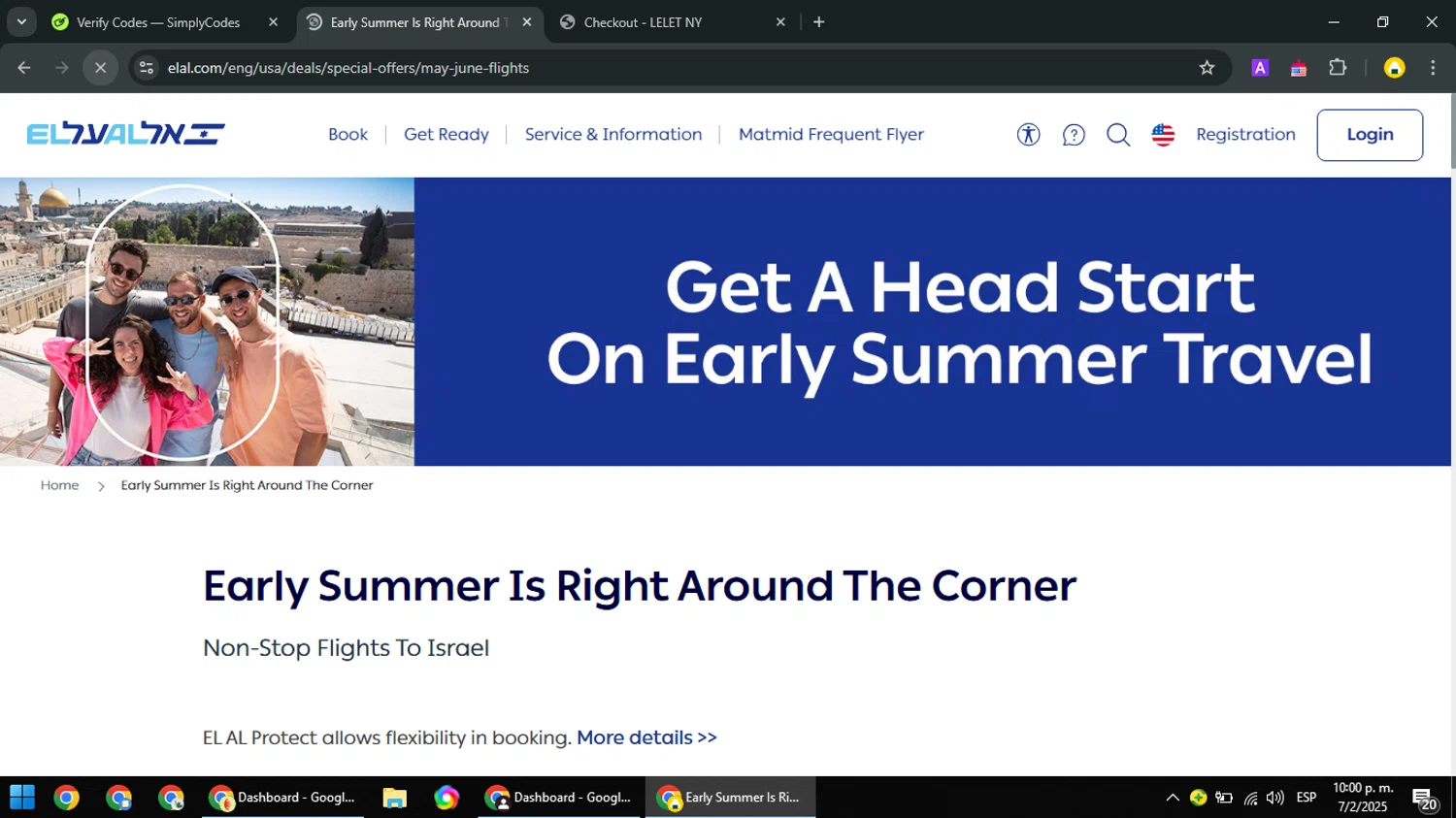Image resolution: width=1456 pixels, height=818 pixels.
Task: Check the battery status icon
Action: pos(1224,798)
